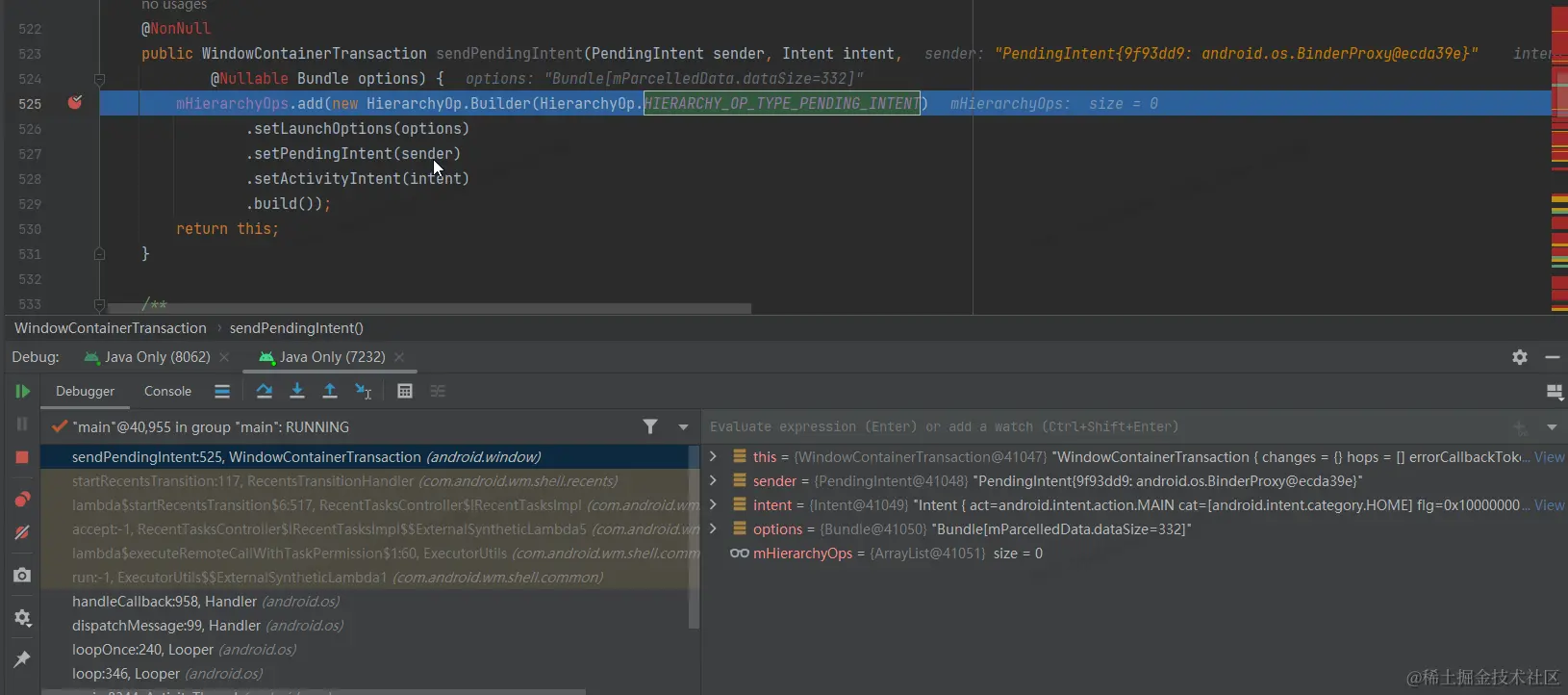Screen dimensions: 1568x695
Task: Open the Debugger tab
Action: pos(85,391)
